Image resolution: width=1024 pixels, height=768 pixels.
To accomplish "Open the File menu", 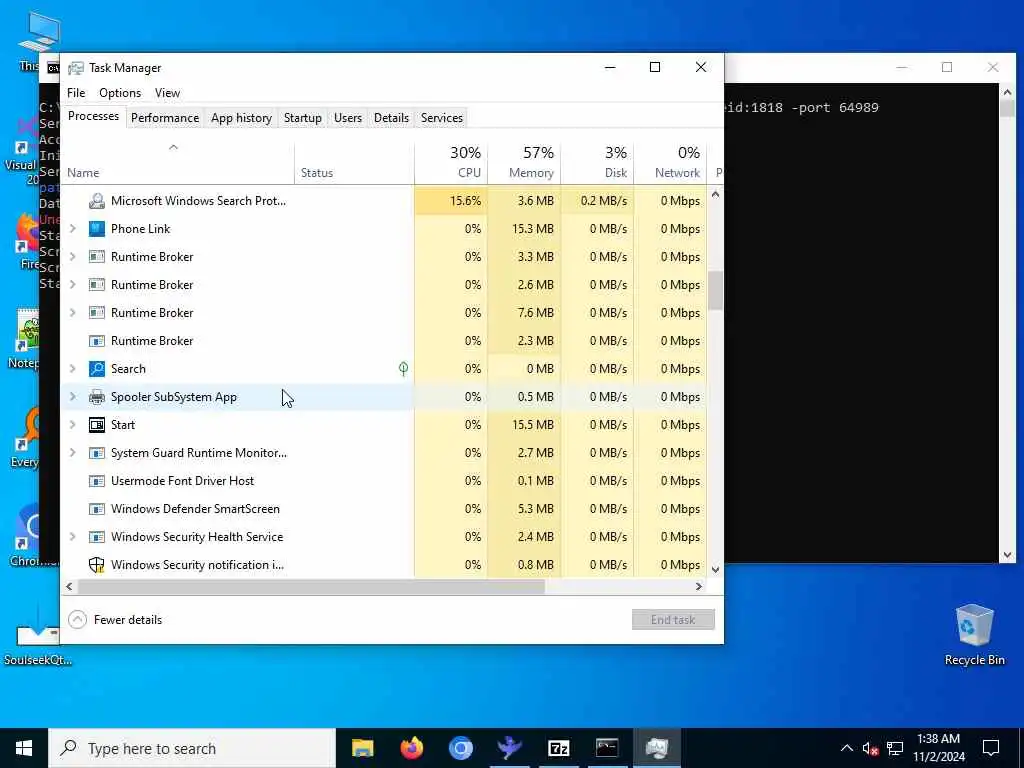I will coord(76,93).
